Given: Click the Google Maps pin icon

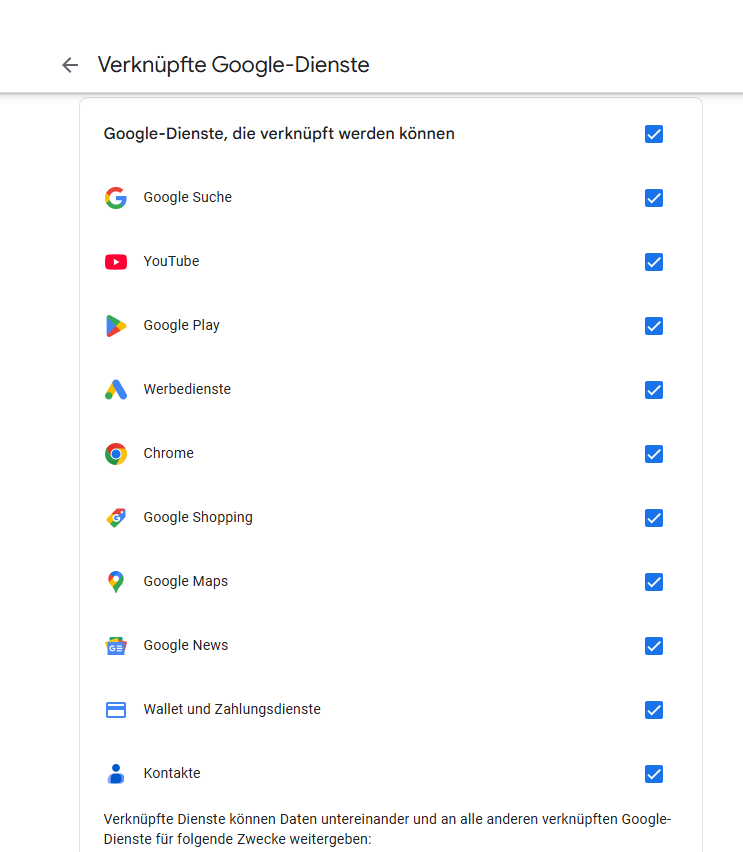Looking at the screenshot, I should tap(116, 582).
